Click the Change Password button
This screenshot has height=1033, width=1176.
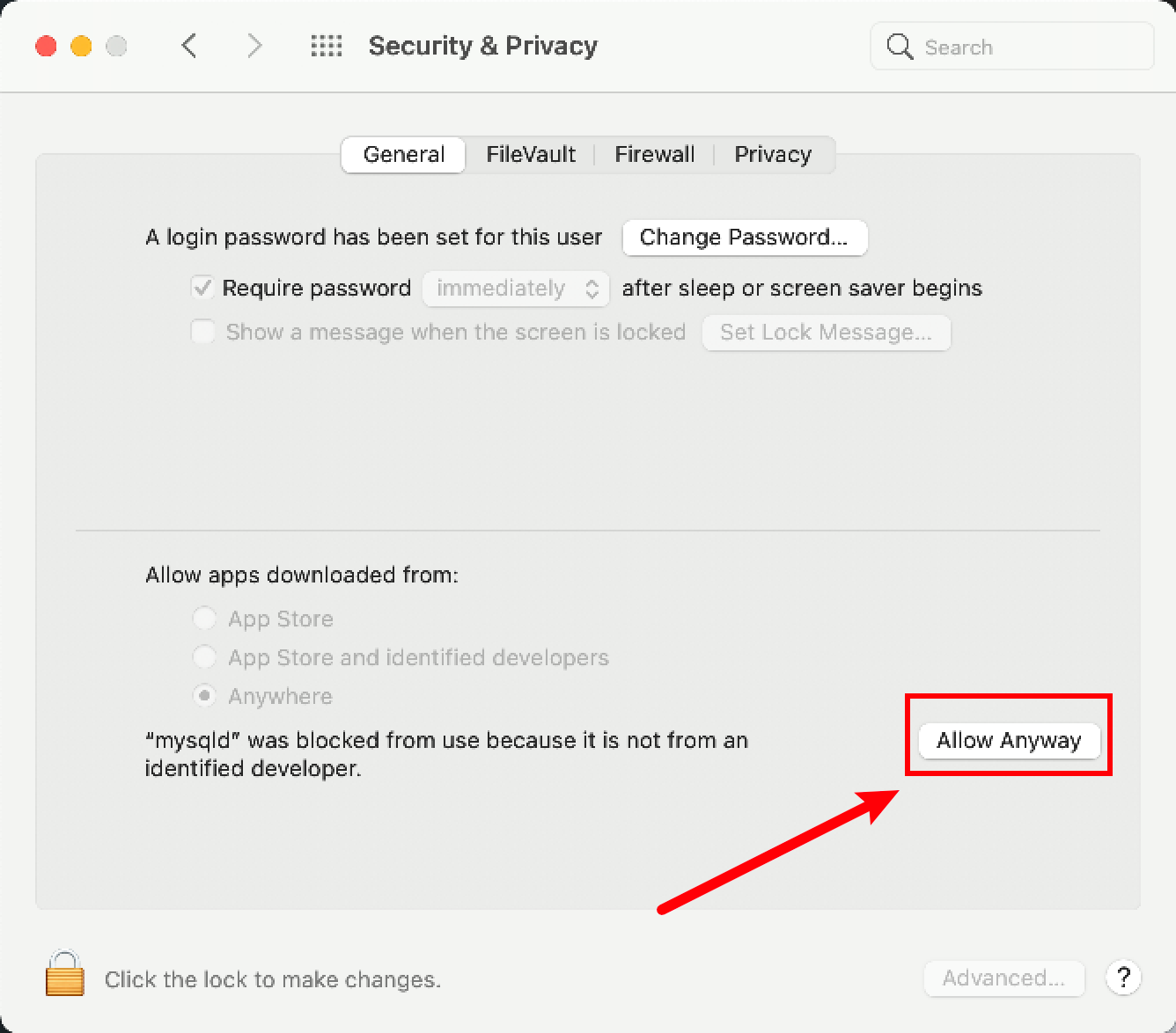click(x=744, y=238)
